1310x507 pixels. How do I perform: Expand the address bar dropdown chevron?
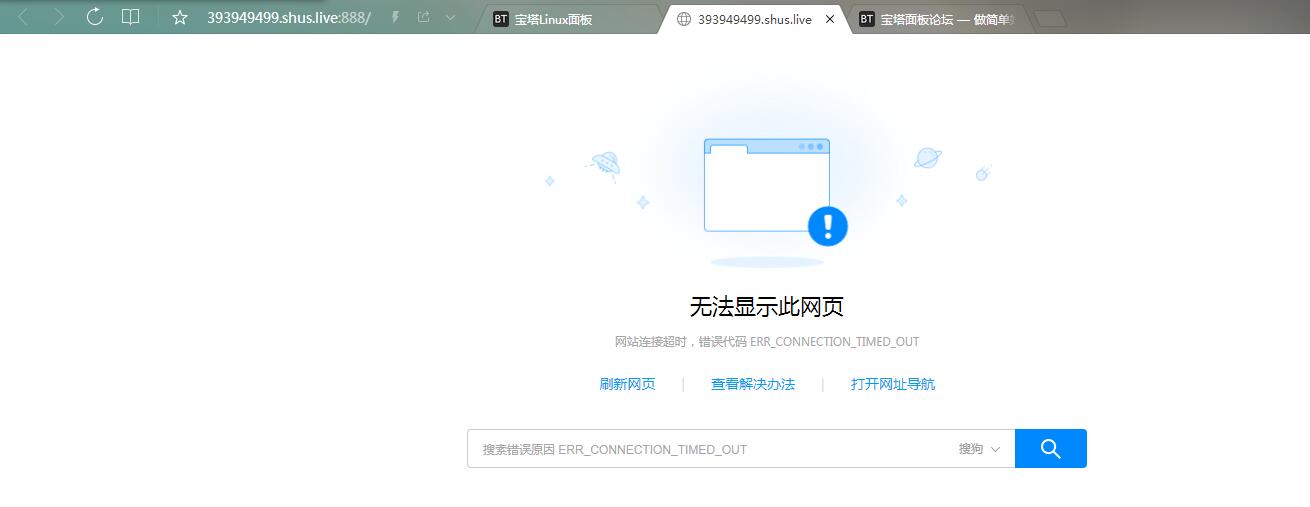[450, 18]
